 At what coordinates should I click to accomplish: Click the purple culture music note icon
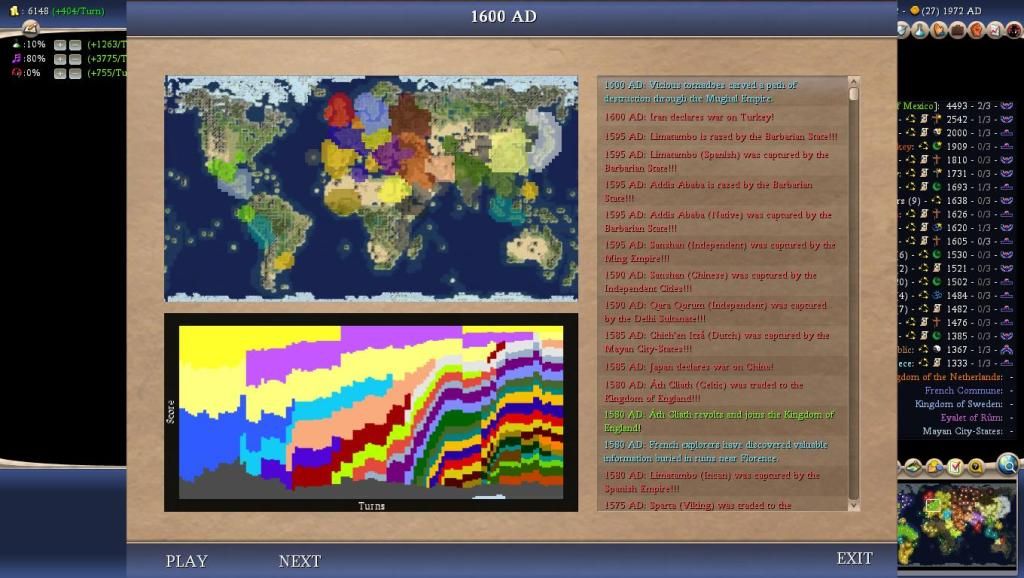[x=16, y=59]
